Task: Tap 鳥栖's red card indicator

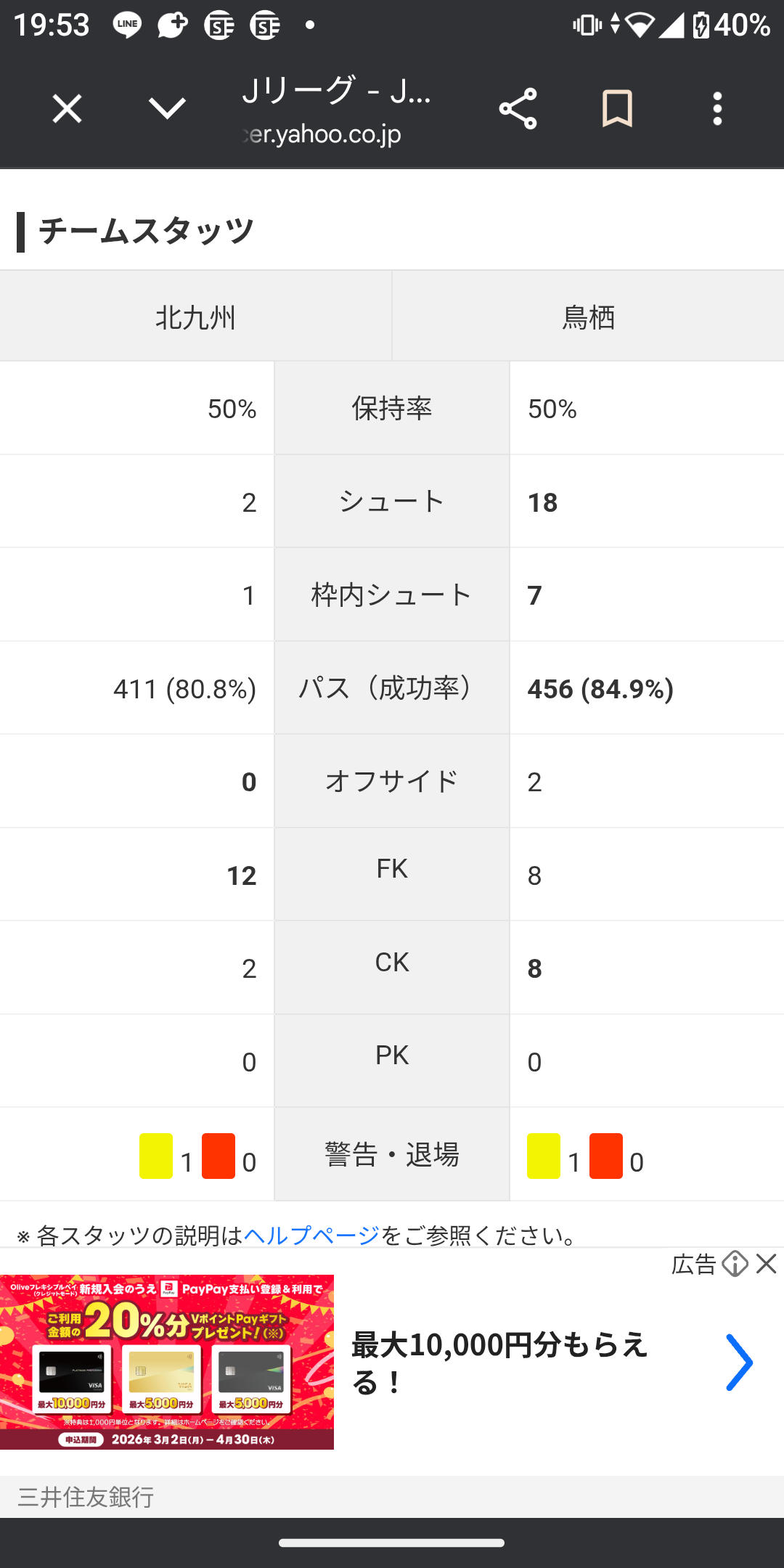Action: coord(606,1156)
